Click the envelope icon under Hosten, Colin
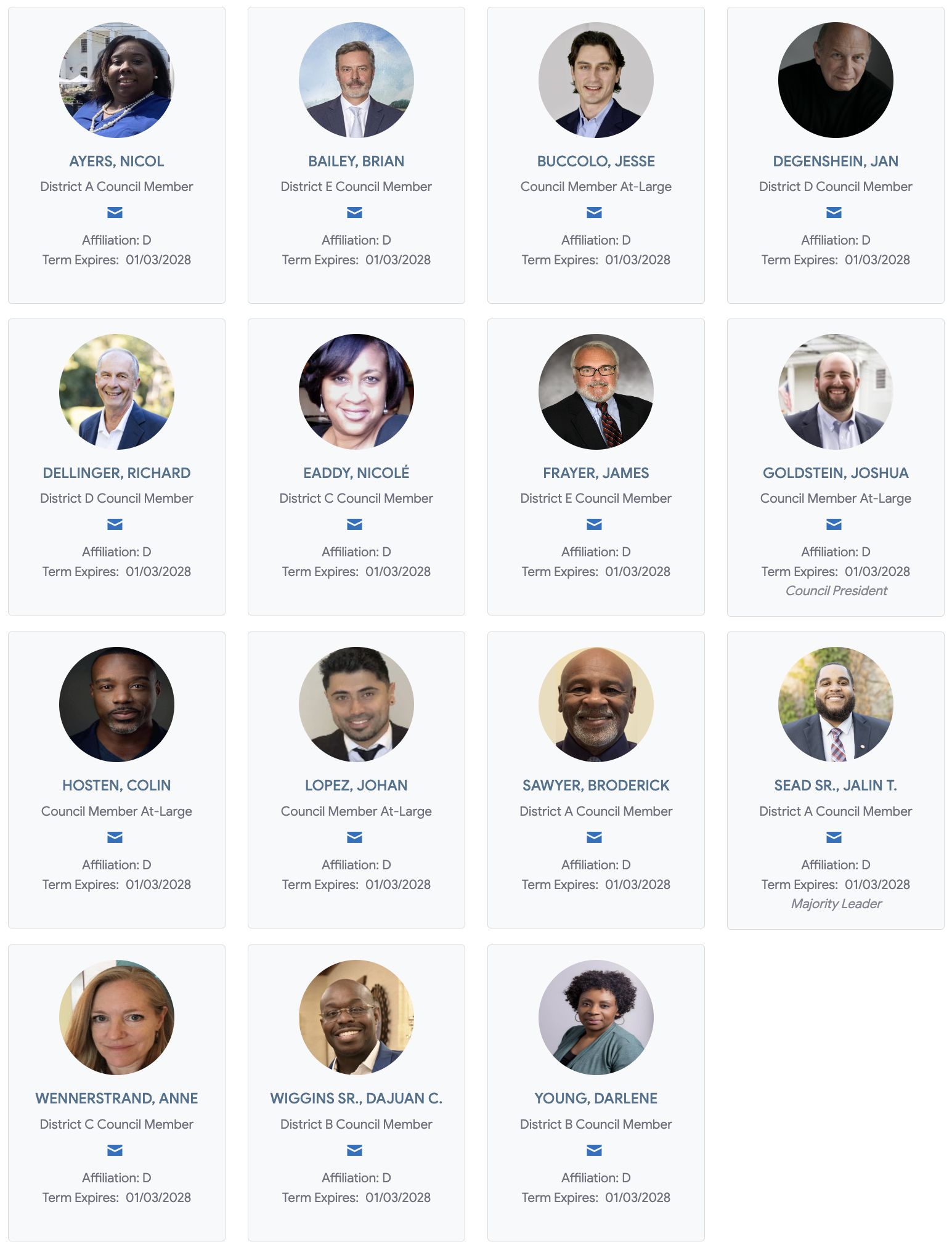The image size is (952, 1247). pyautogui.click(x=115, y=837)
